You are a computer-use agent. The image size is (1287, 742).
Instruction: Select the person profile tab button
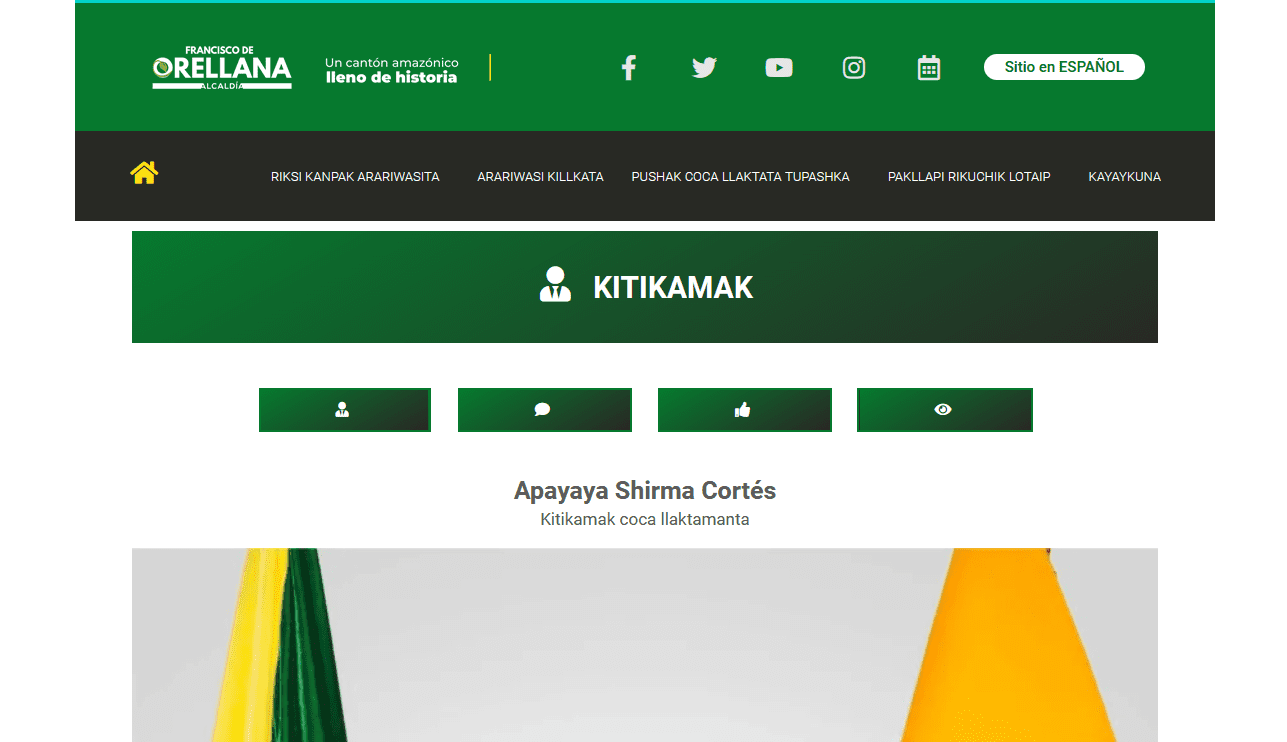(x=345, y=410)
